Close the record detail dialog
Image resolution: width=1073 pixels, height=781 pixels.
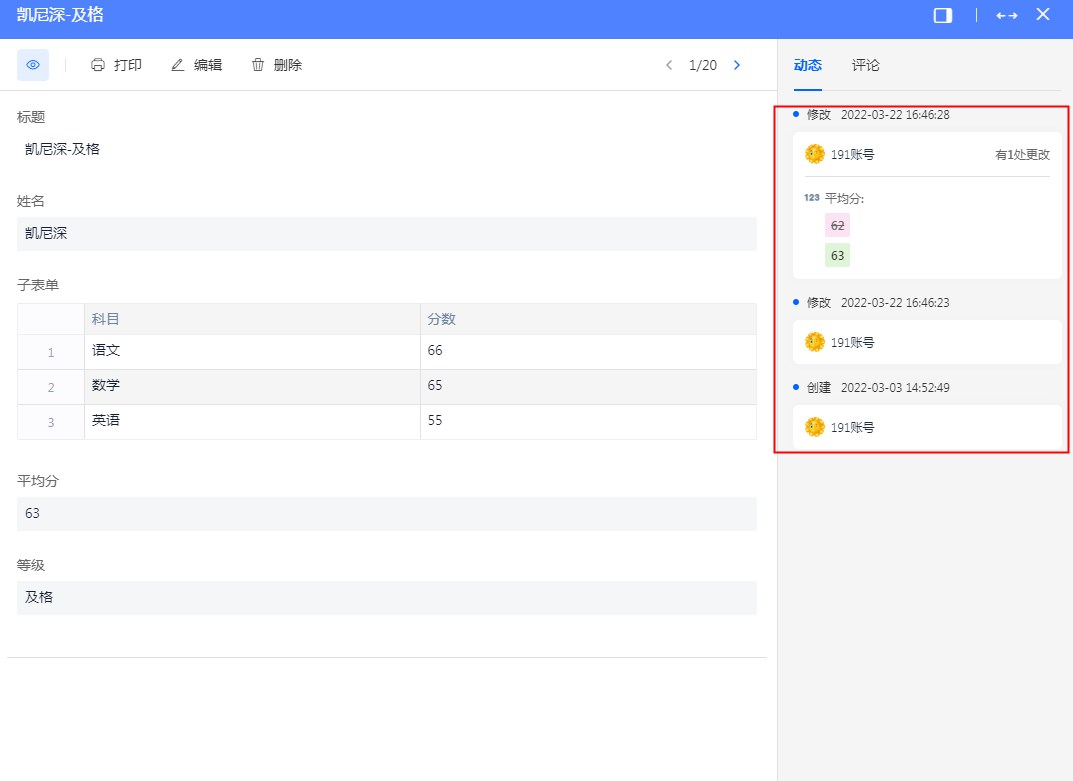(1043, 14)
